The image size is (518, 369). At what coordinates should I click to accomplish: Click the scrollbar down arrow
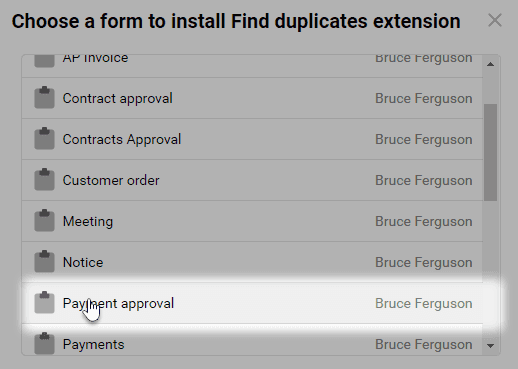point(490,346)
